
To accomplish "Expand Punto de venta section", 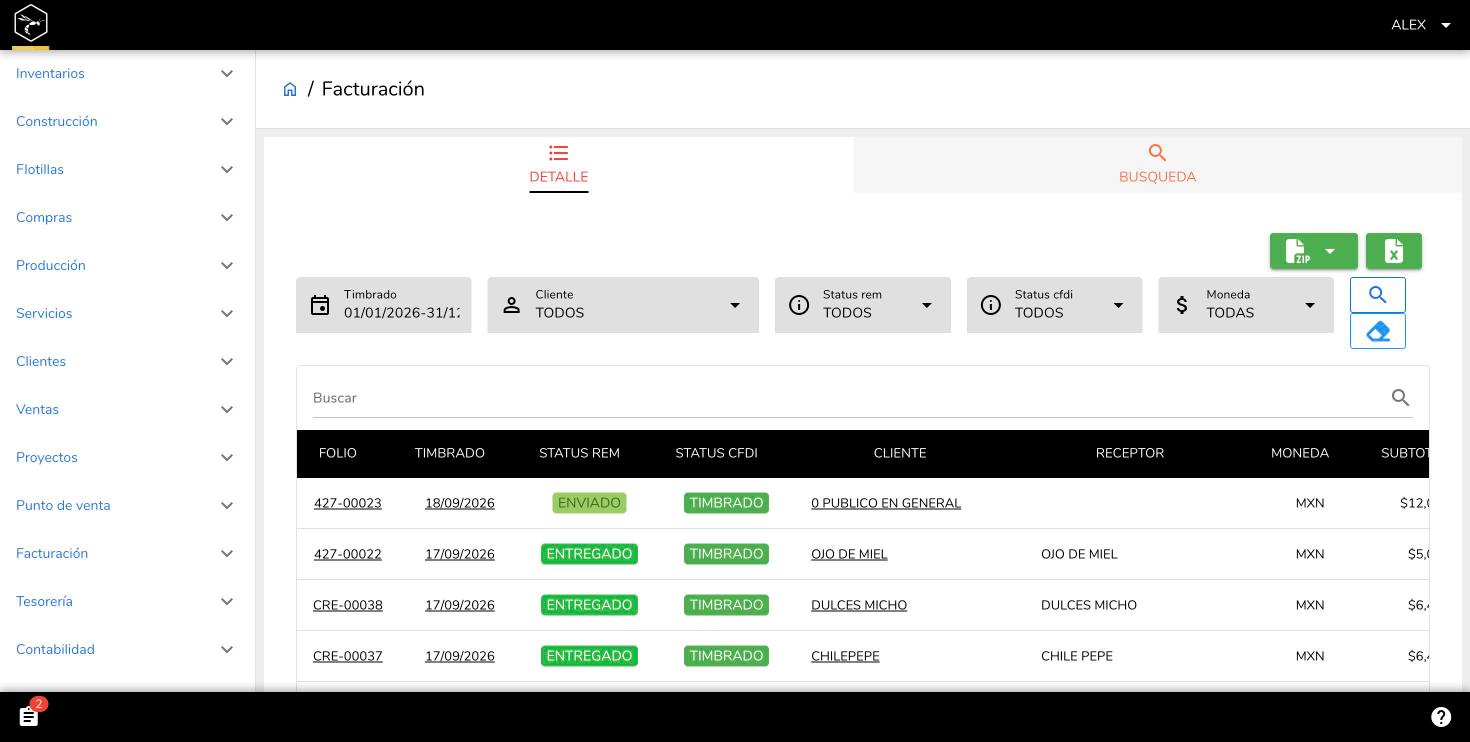I will 127,506.
